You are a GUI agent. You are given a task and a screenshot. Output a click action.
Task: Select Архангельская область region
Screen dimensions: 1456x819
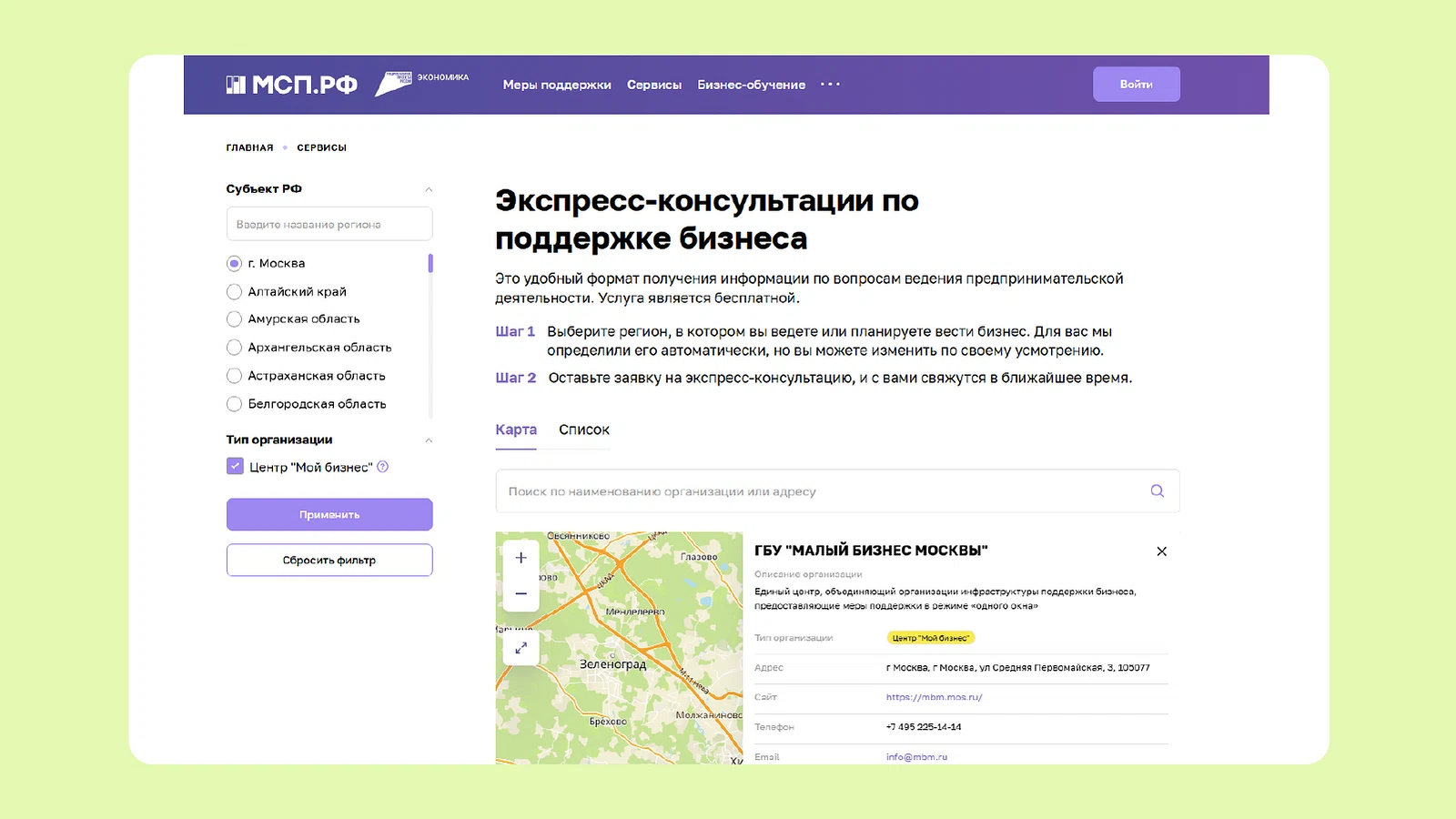234,347
